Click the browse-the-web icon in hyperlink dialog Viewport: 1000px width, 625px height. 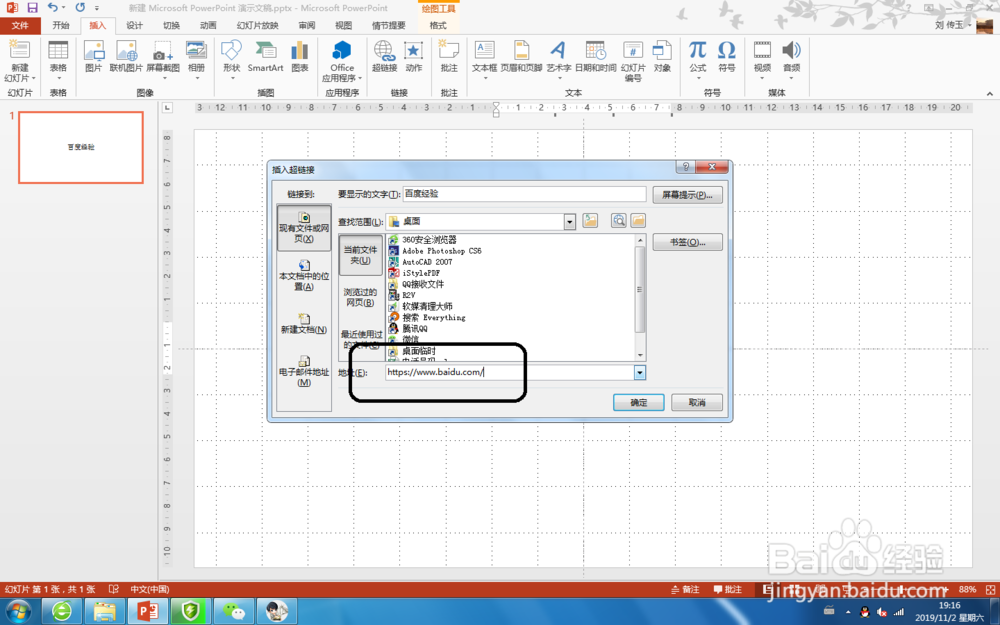pyautogui.click(x=619, y=221)
